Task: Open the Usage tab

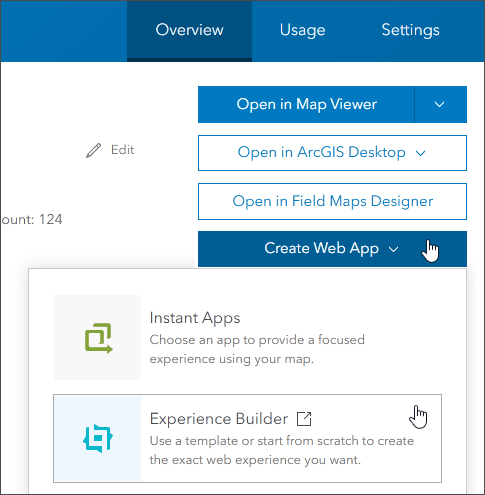Action: click(x=302, y=30)
